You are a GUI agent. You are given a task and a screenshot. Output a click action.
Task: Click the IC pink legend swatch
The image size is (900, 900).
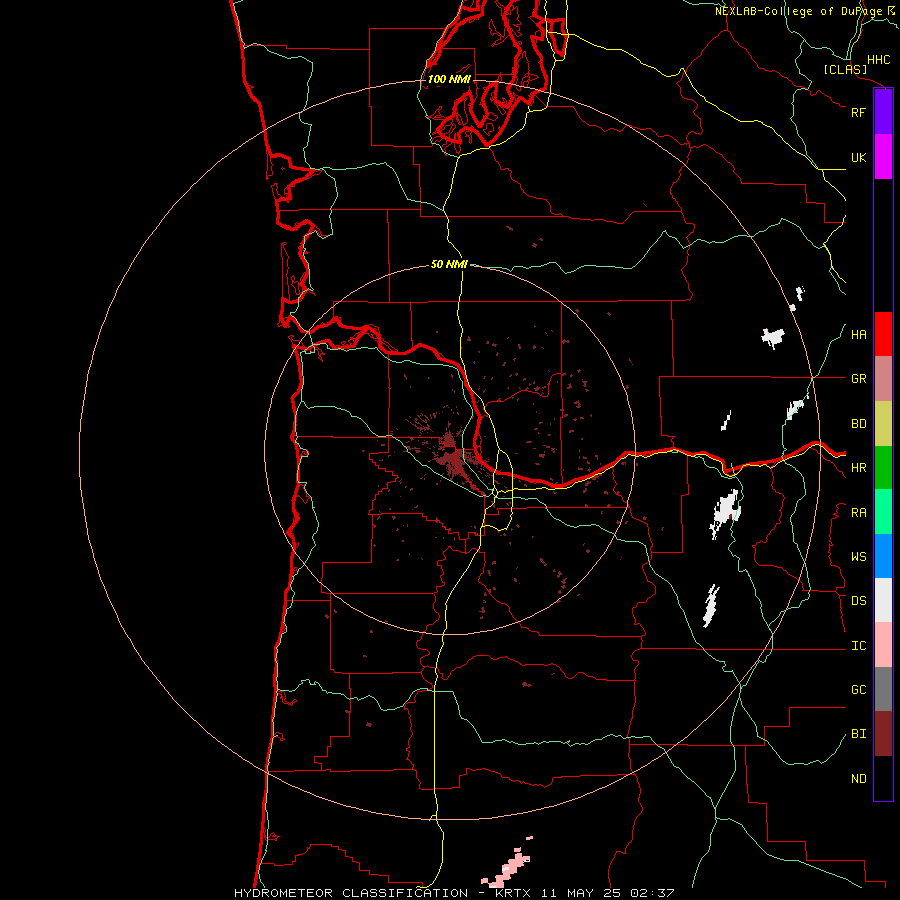tap(883, 645)
